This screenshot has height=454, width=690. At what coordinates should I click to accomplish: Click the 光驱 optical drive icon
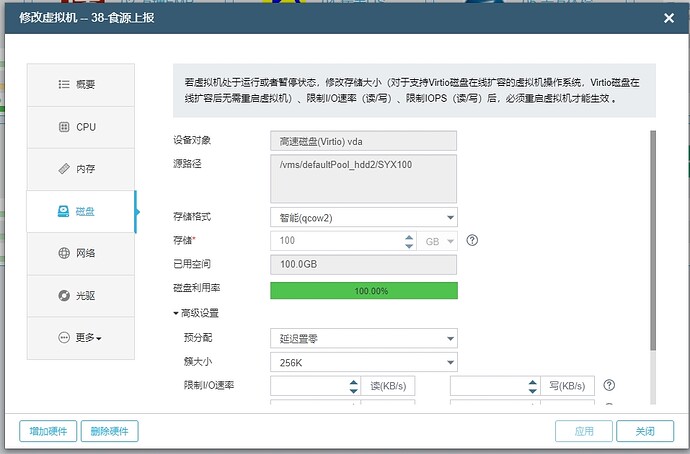point(64,295)
